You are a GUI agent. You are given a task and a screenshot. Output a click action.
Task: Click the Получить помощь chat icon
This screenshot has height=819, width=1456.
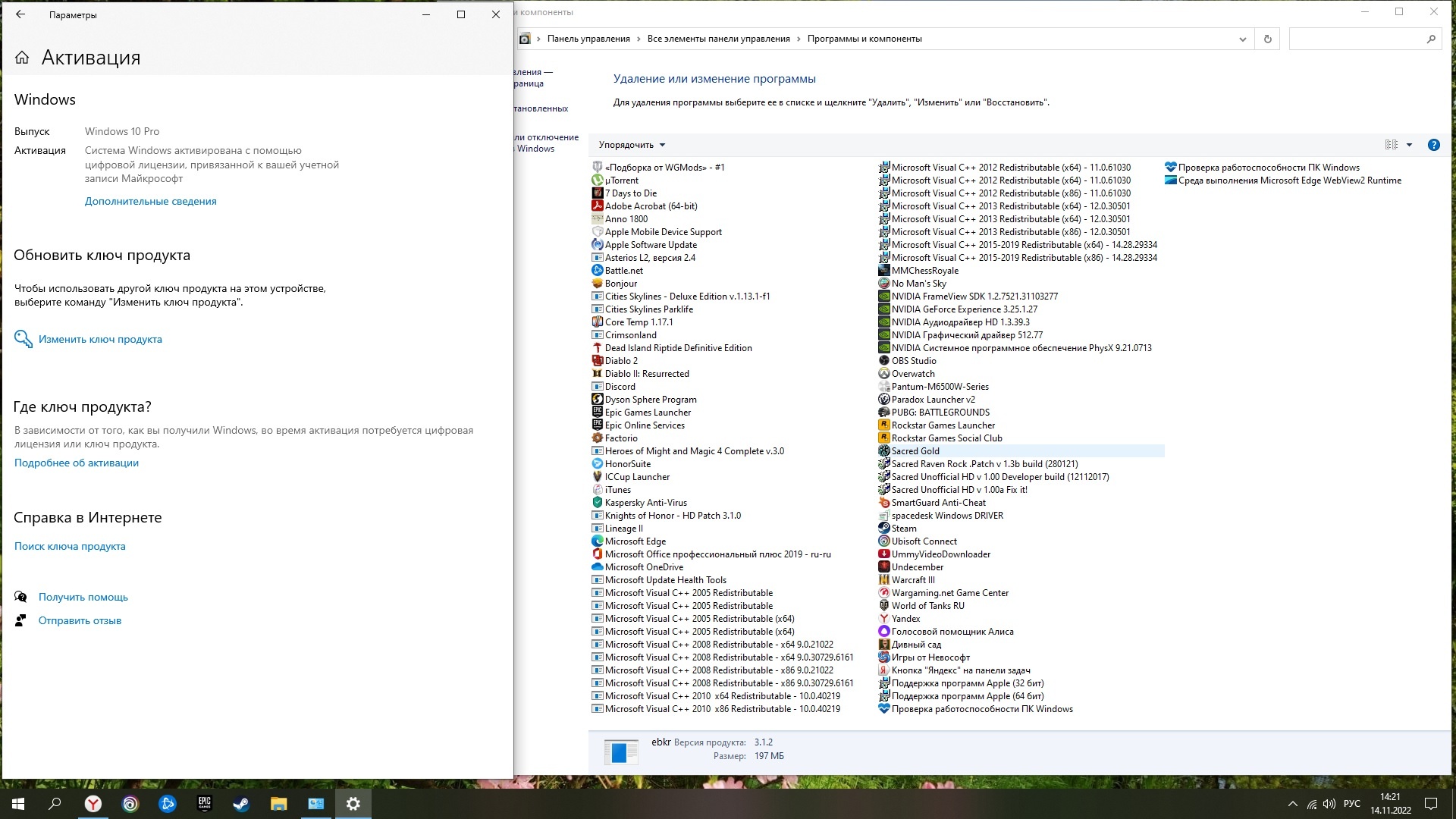pyautogui.click(x=21, y=597)
